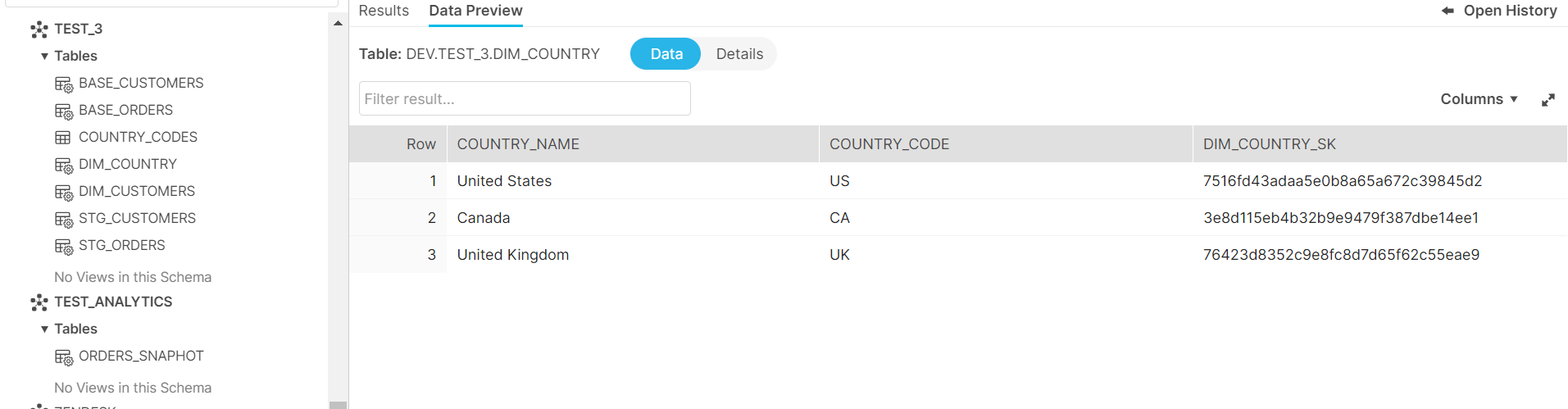Switch to the Data toggle view
The image size is (1568, 409).
coord(666,54)
